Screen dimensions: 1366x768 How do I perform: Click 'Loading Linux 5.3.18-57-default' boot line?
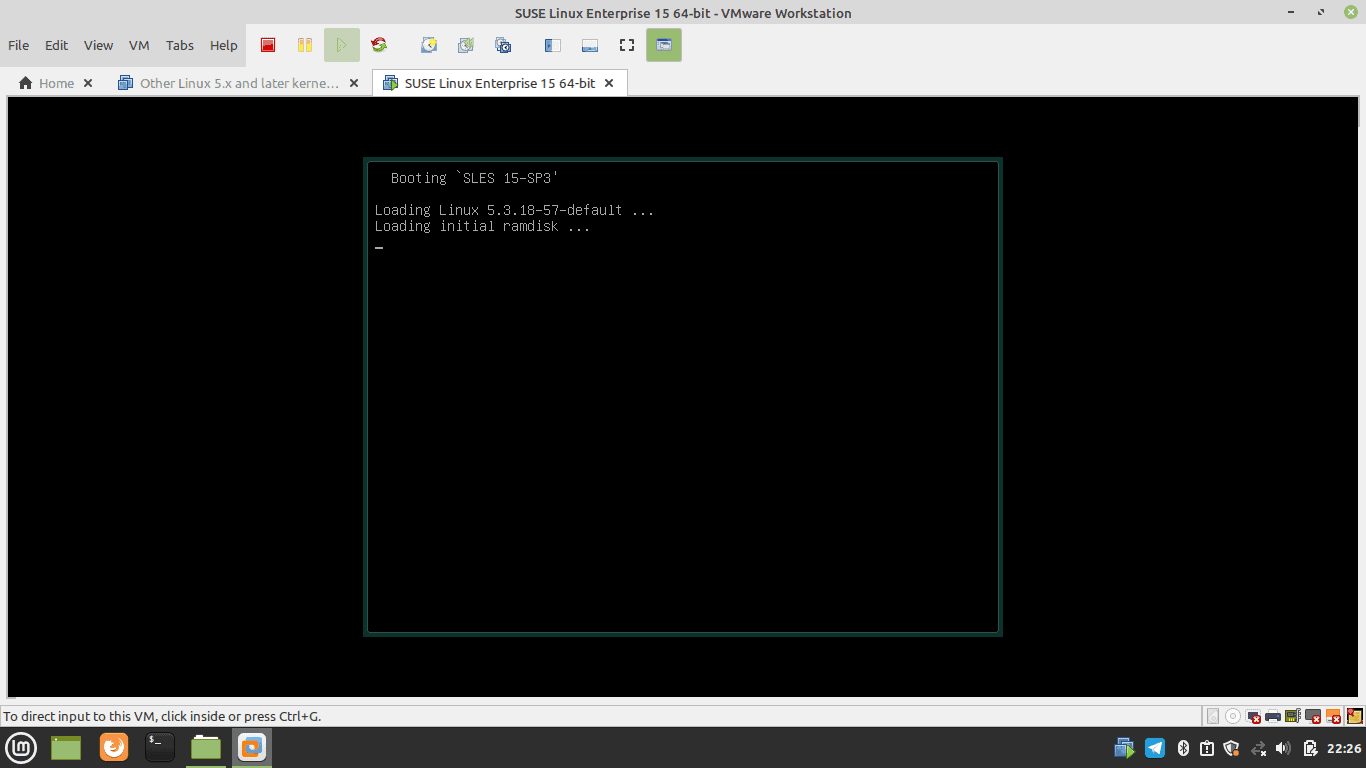pyautogui.click(x=514, y=210)
